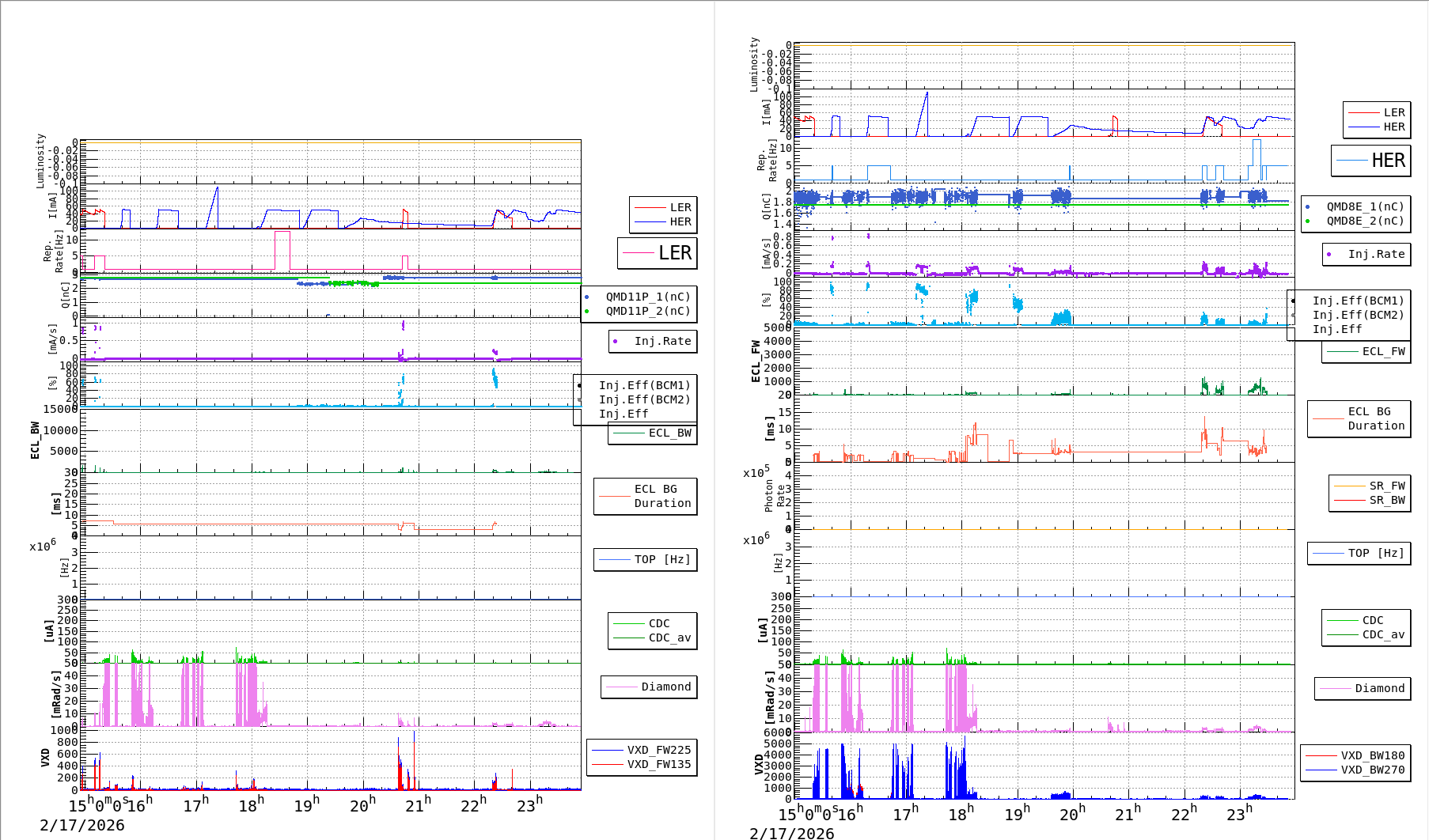Select the VXD_FW135 legend entry
The width and height of the screenshot is (1429, 840).
click(x=658, y=764)
